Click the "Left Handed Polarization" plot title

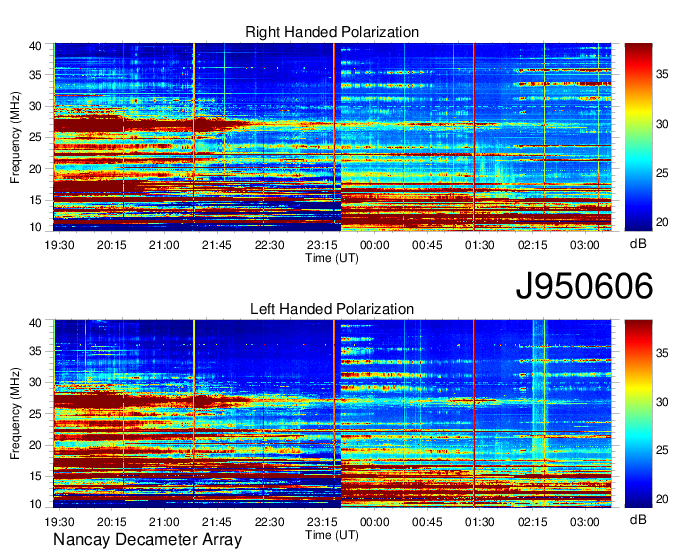332,309
